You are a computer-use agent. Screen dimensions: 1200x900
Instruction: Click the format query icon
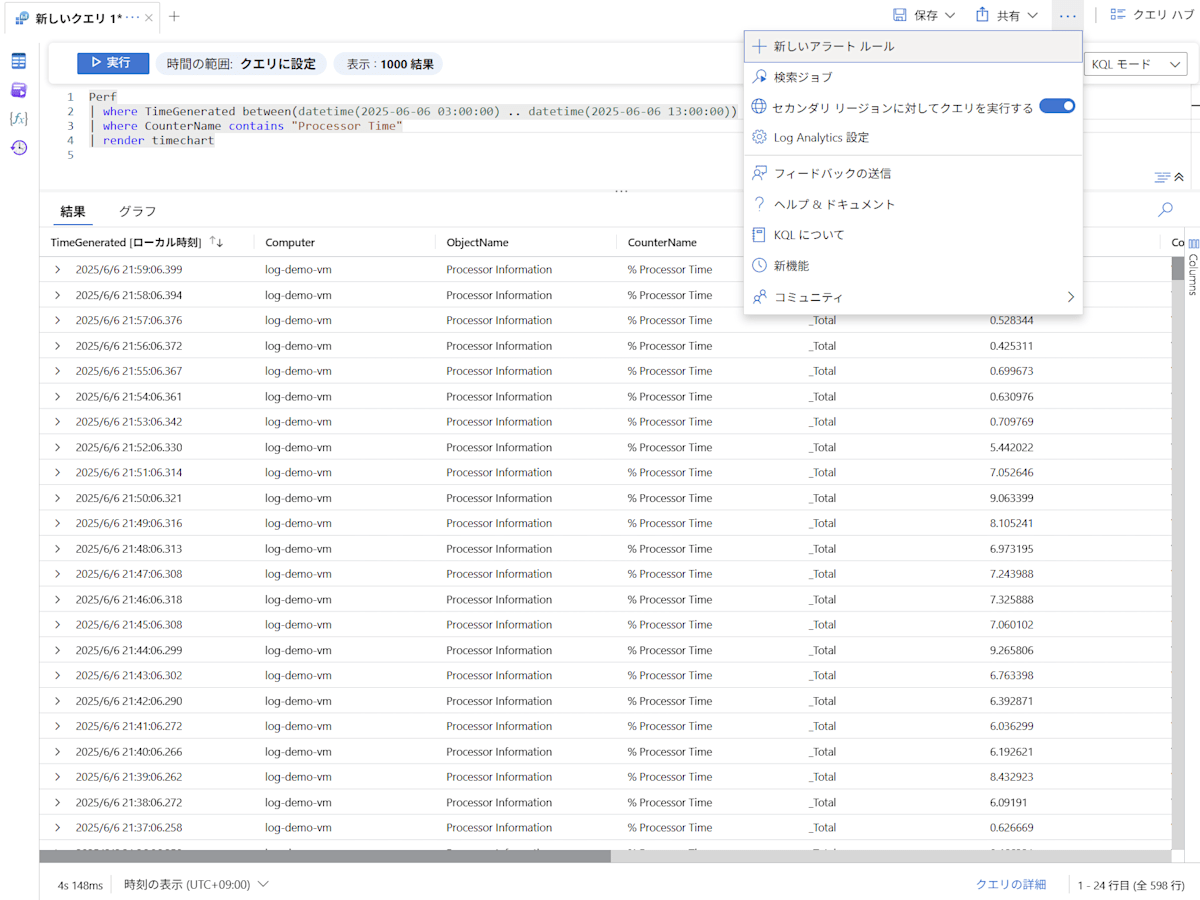(1162, 177)
